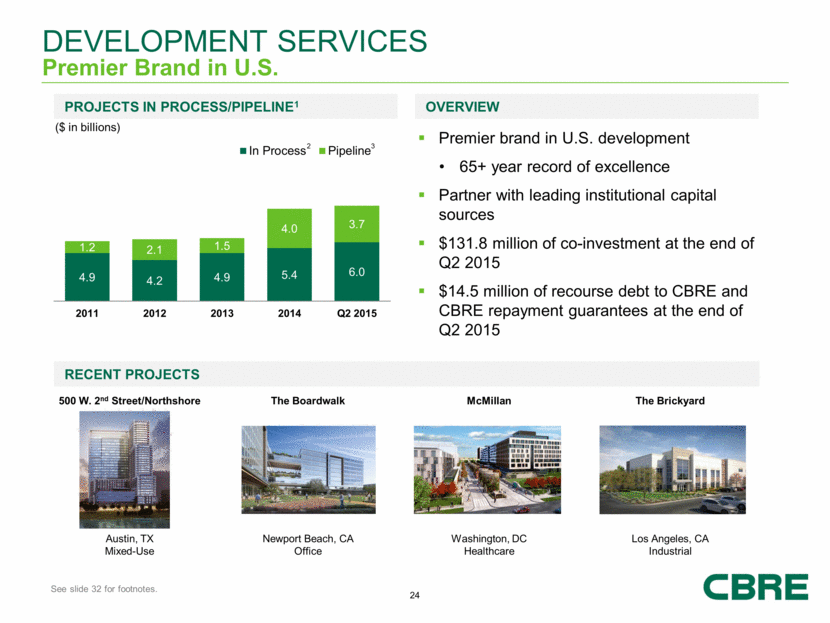The width and height of the screenshot is (830, 623).
Task: Click the slide page number 24
Action: (x=415, y=597)
